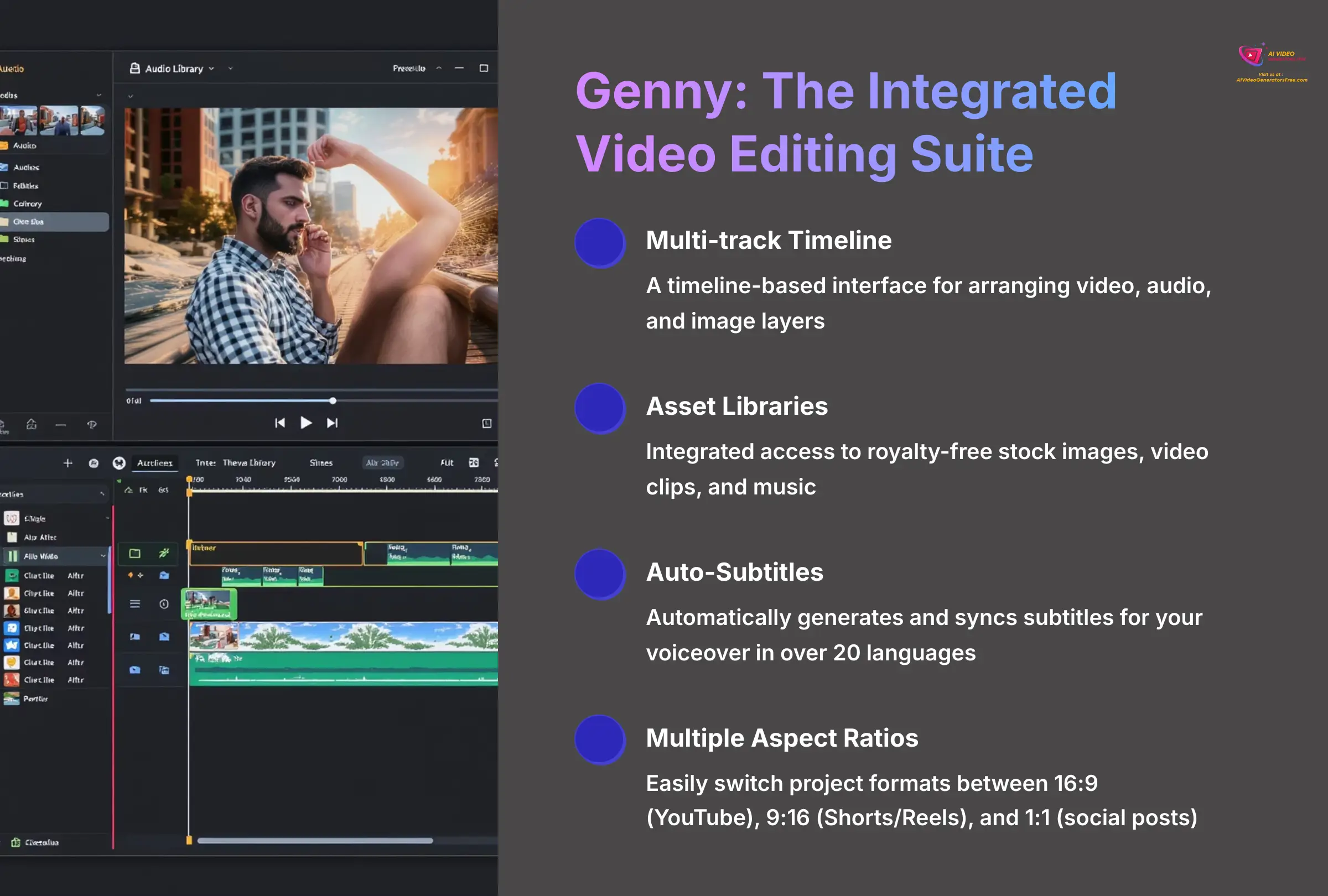The height and width of the screenshot is (896, 1328).
Task: Collapse the media section chevron above thumbnails
Action: click(99, 95)
